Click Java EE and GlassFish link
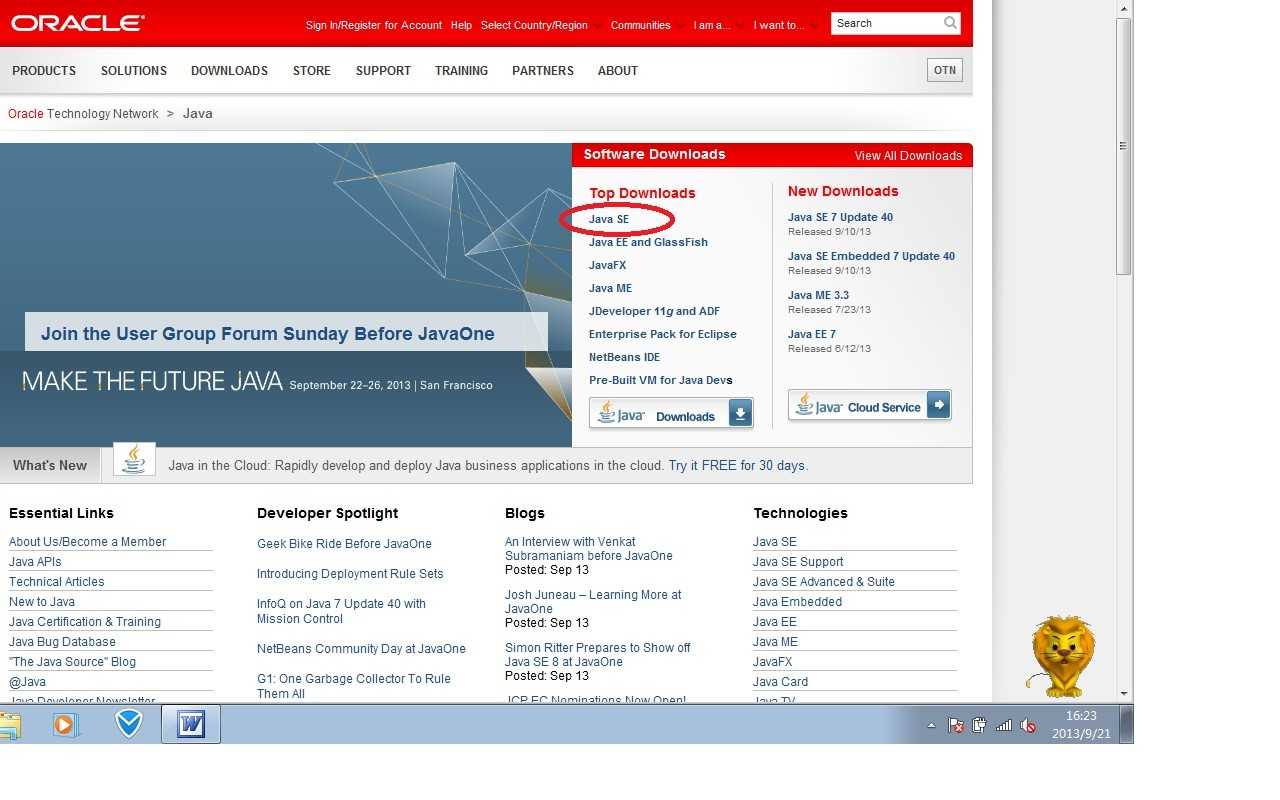The width and height of the screenshot is (1280, 800). click(x=648, y=242)
